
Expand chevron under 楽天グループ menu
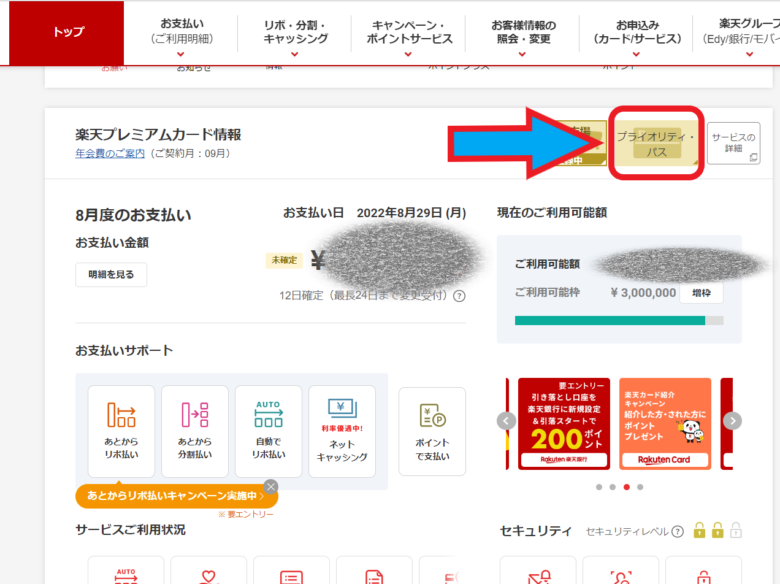(750, 54)
